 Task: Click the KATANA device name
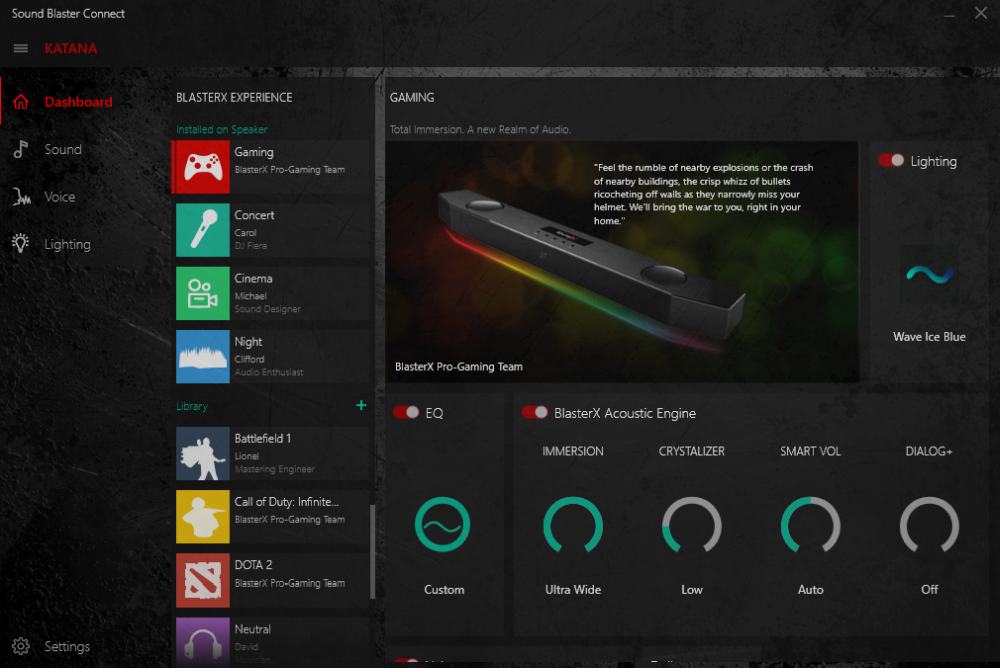(70, 48)
